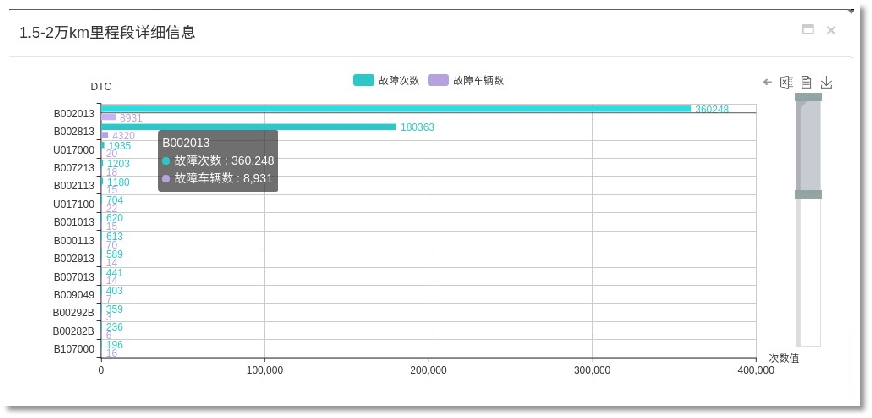Click the B007213 row label
Viewport: 872px width, 418px height.
(x=74, y=168)
